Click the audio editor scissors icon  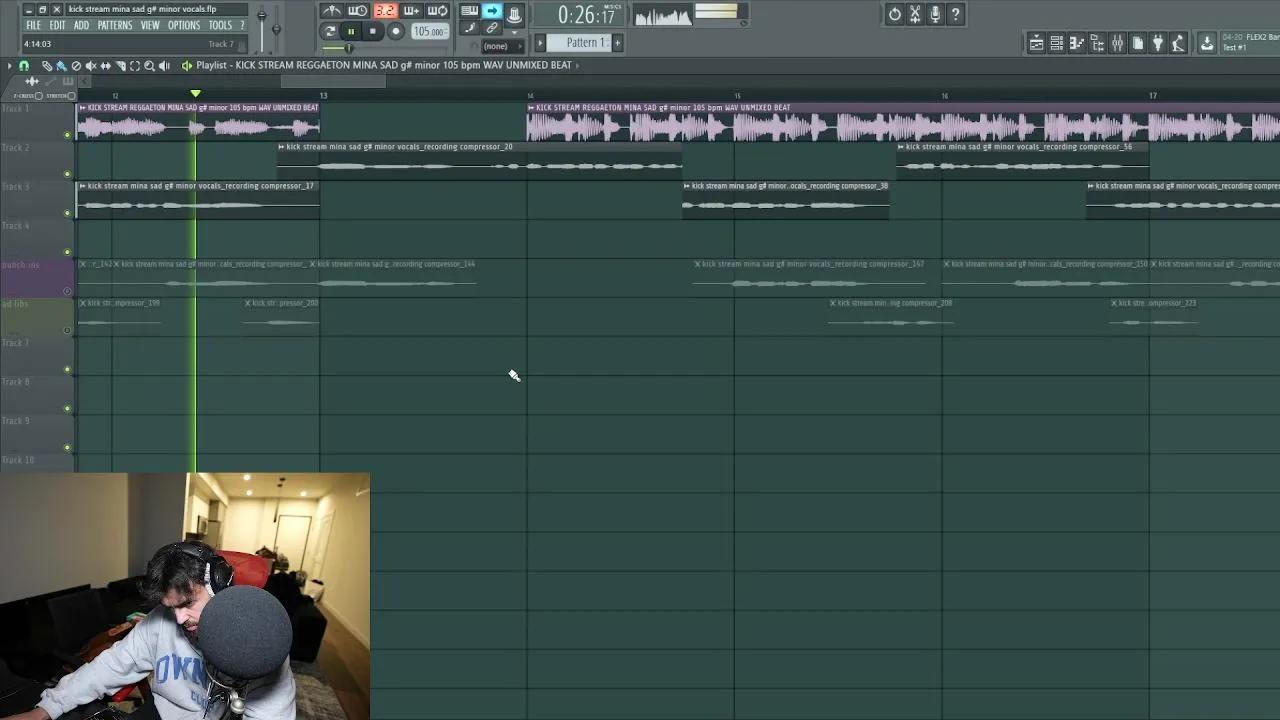point(915,14)
